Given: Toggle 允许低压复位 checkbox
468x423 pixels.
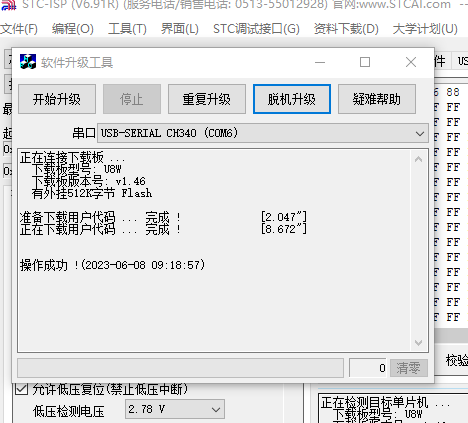Looking at the screenshot, I should (22, 389).
